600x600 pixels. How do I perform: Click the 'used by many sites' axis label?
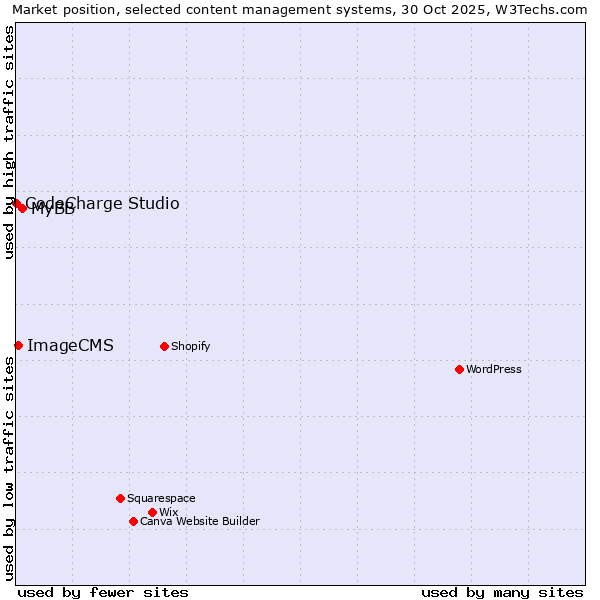pyautogui.click(x=502, y=592)
